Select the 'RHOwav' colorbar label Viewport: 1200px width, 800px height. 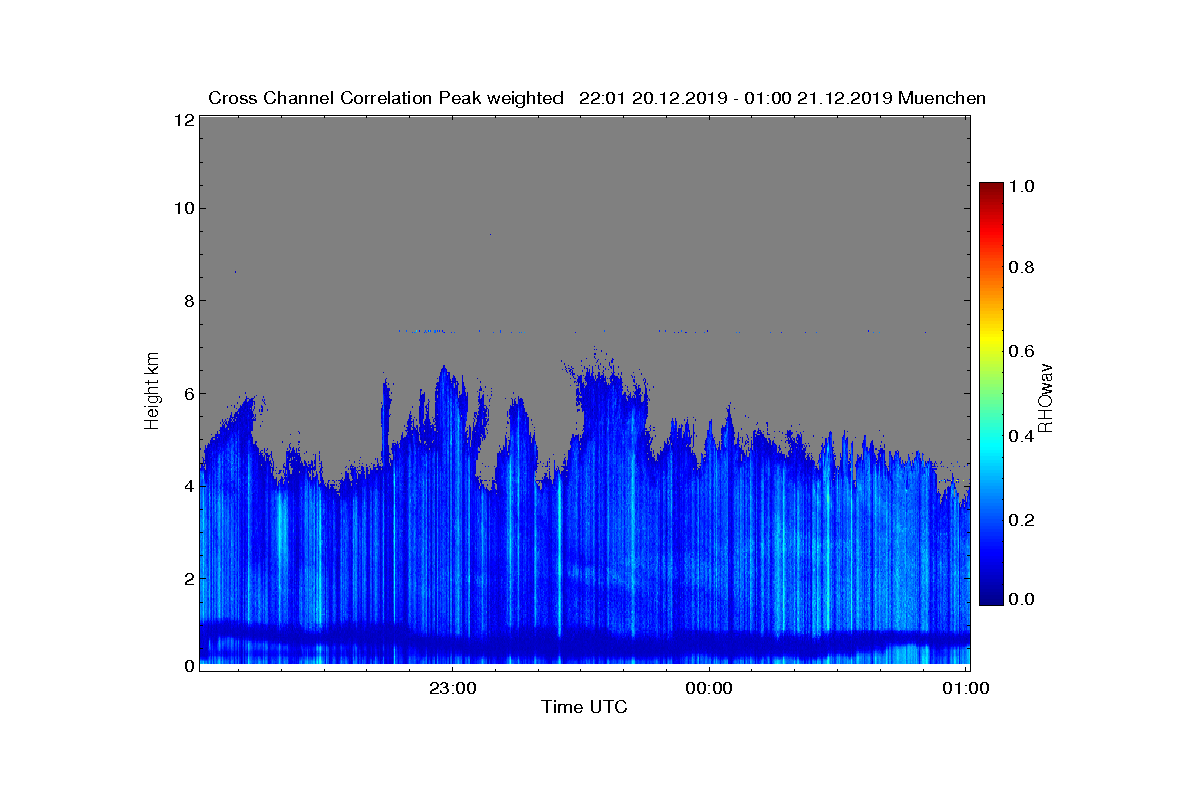coord(1046,397)
